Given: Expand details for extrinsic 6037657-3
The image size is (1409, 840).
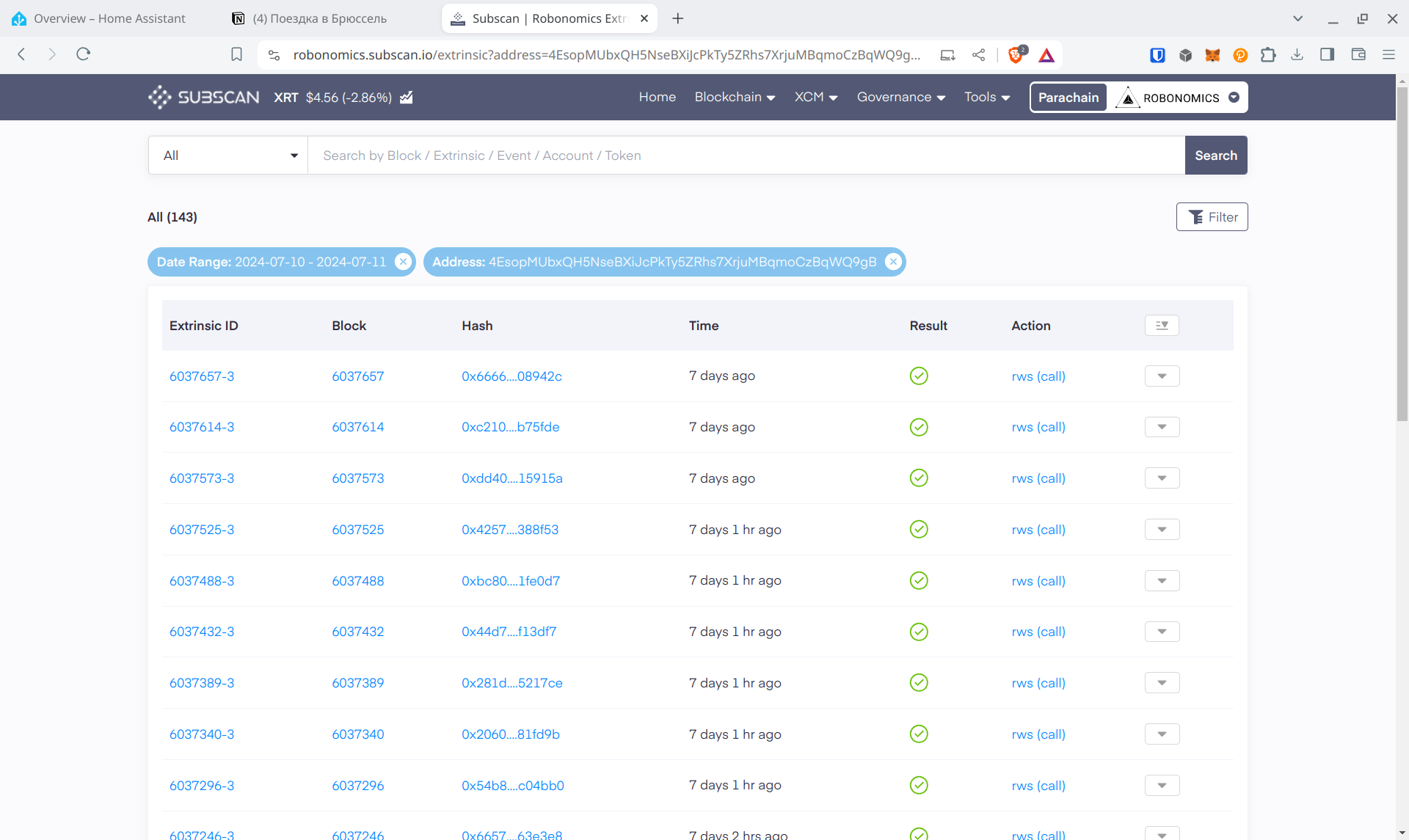Looking at the screenshot, I should 1162,376.
